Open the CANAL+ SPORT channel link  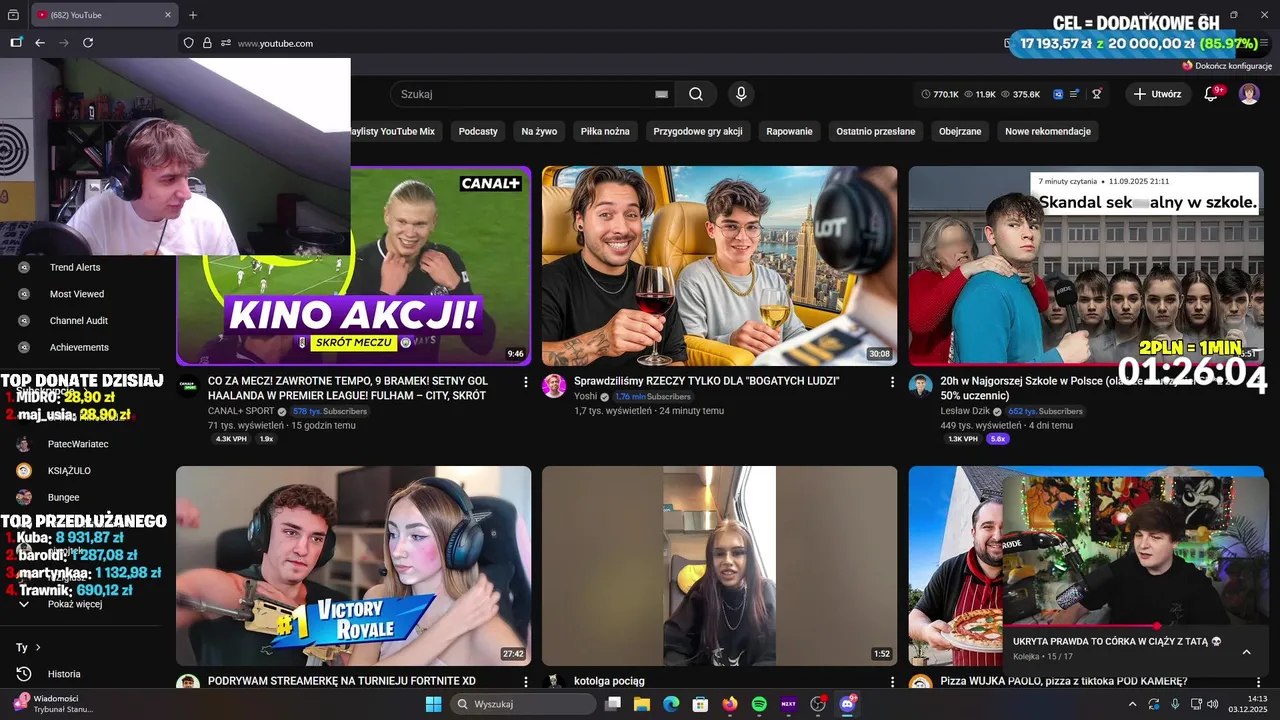pyautogui.click(x=240, y=411)
